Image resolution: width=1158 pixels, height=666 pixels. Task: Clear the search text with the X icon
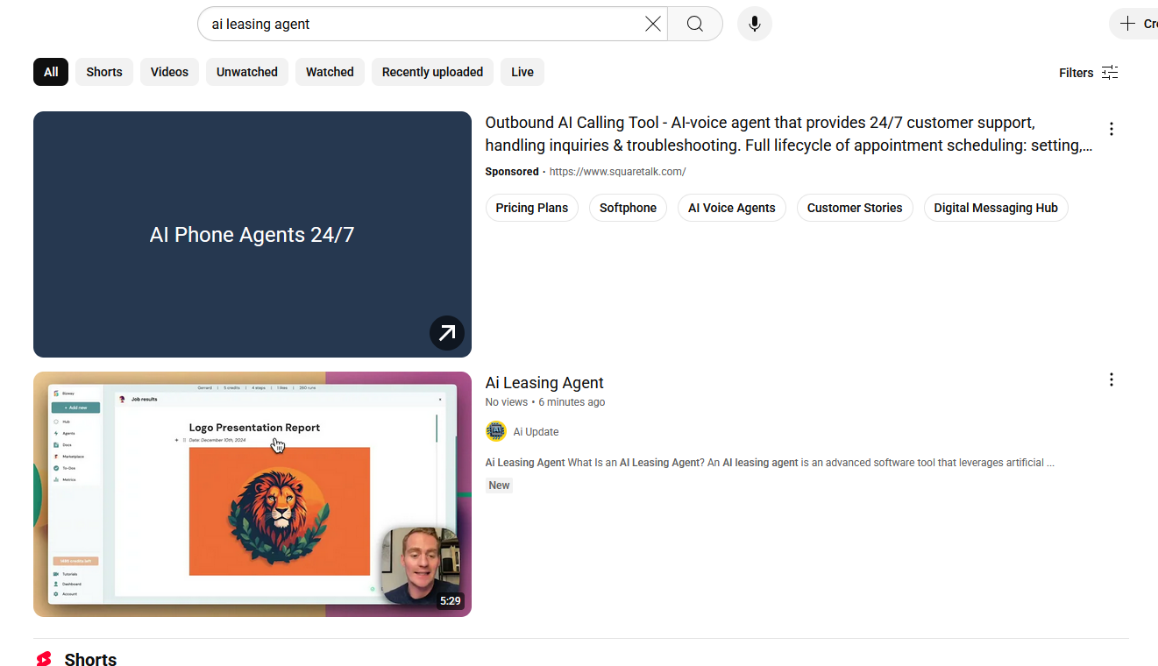pos(652,24)
